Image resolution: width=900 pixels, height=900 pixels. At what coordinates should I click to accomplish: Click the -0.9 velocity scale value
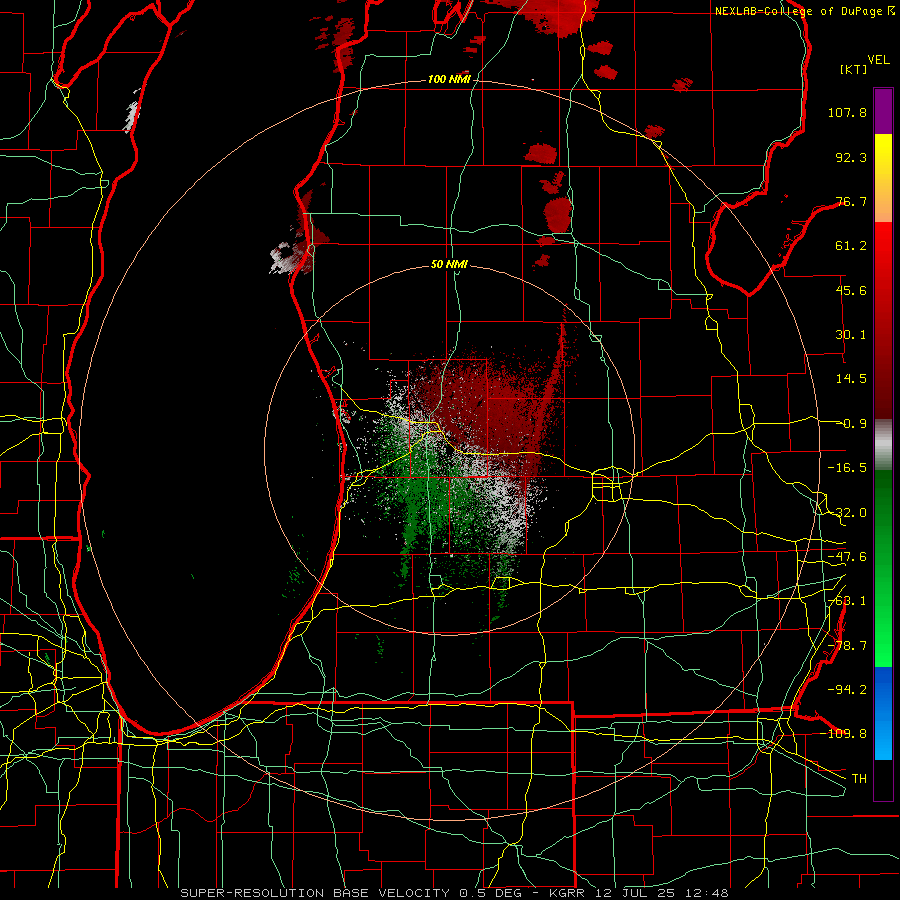(x=851, y=424)
